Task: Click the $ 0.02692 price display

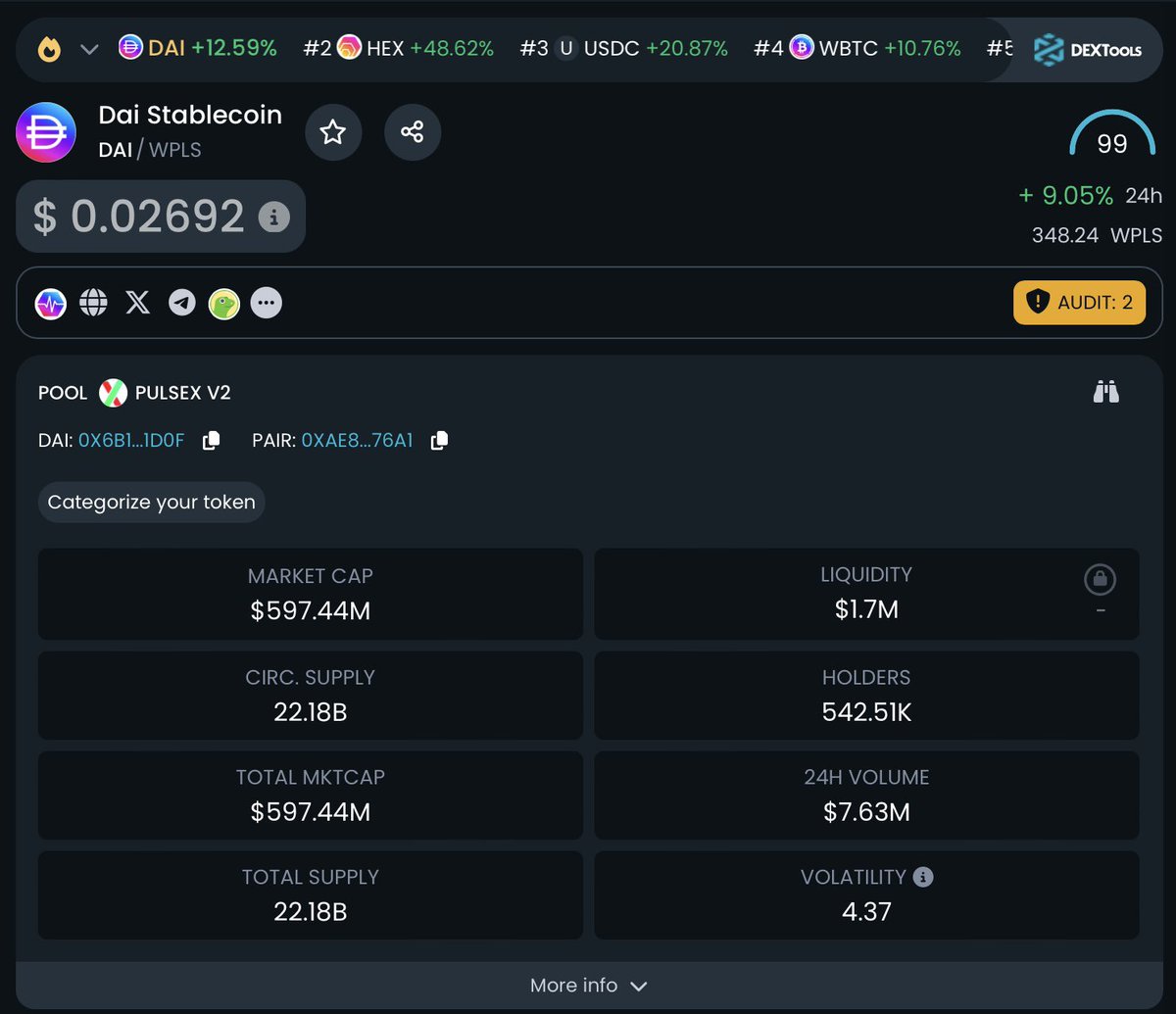Action: 139,217
